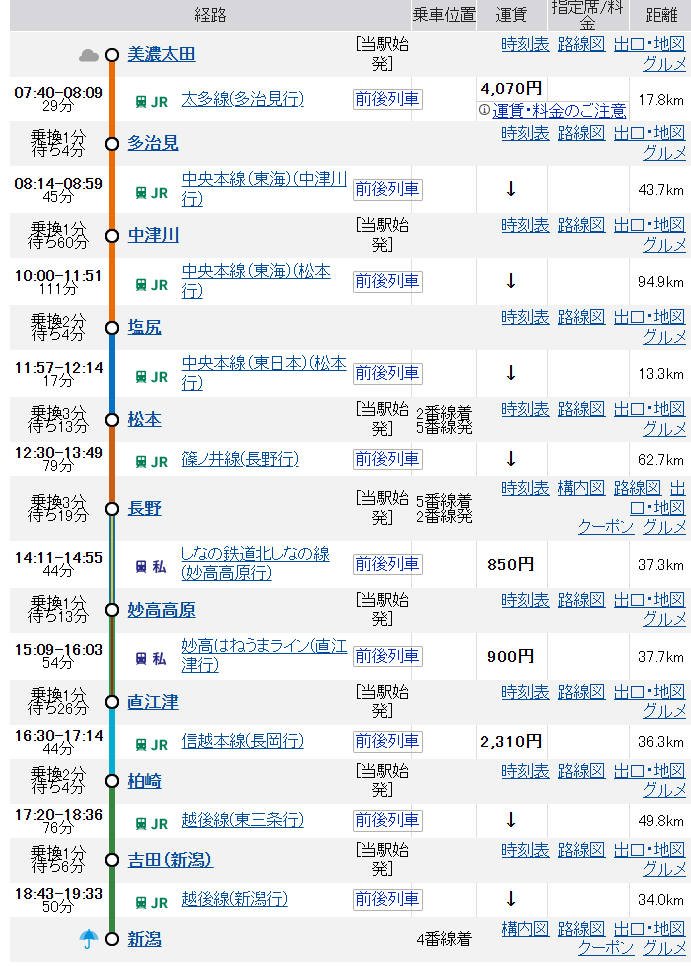Click the info icon beside 運賃・料金のご注意
The width and height of the screenshot is (691, 966).
(484, 110)
